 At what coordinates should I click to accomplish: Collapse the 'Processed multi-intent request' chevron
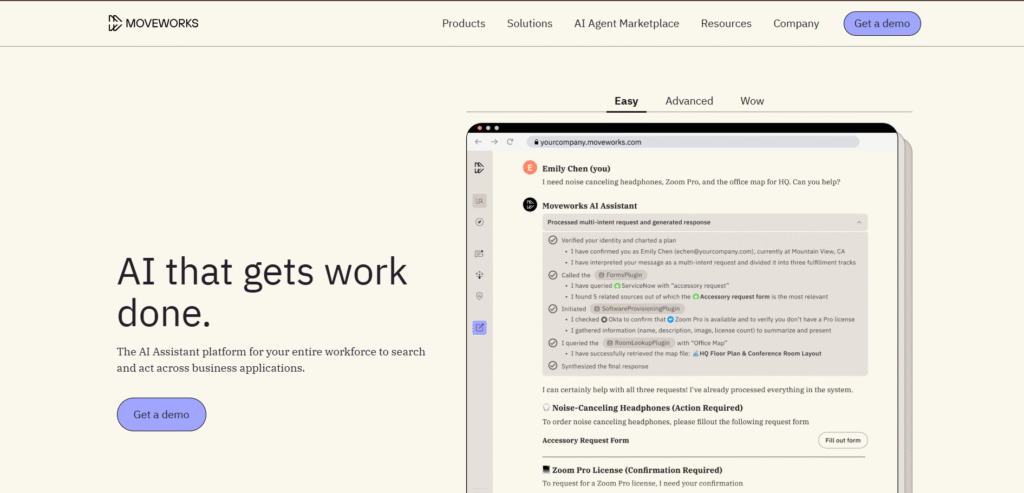(859, 222)
